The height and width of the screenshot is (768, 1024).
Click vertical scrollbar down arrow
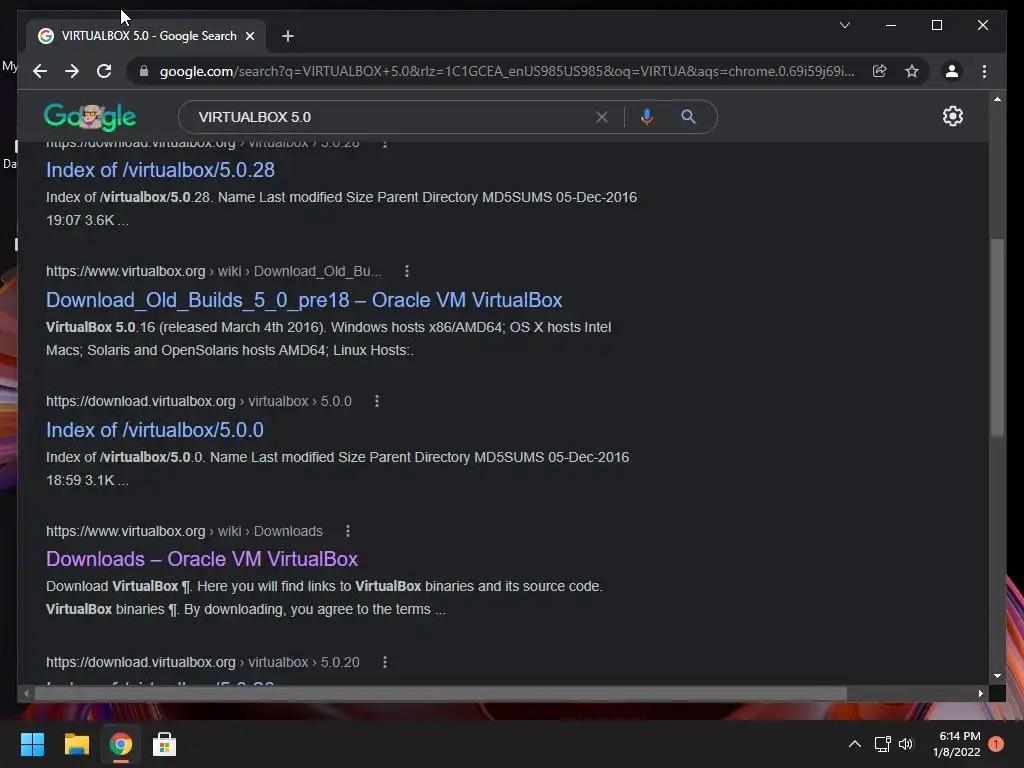coord(997,676)
